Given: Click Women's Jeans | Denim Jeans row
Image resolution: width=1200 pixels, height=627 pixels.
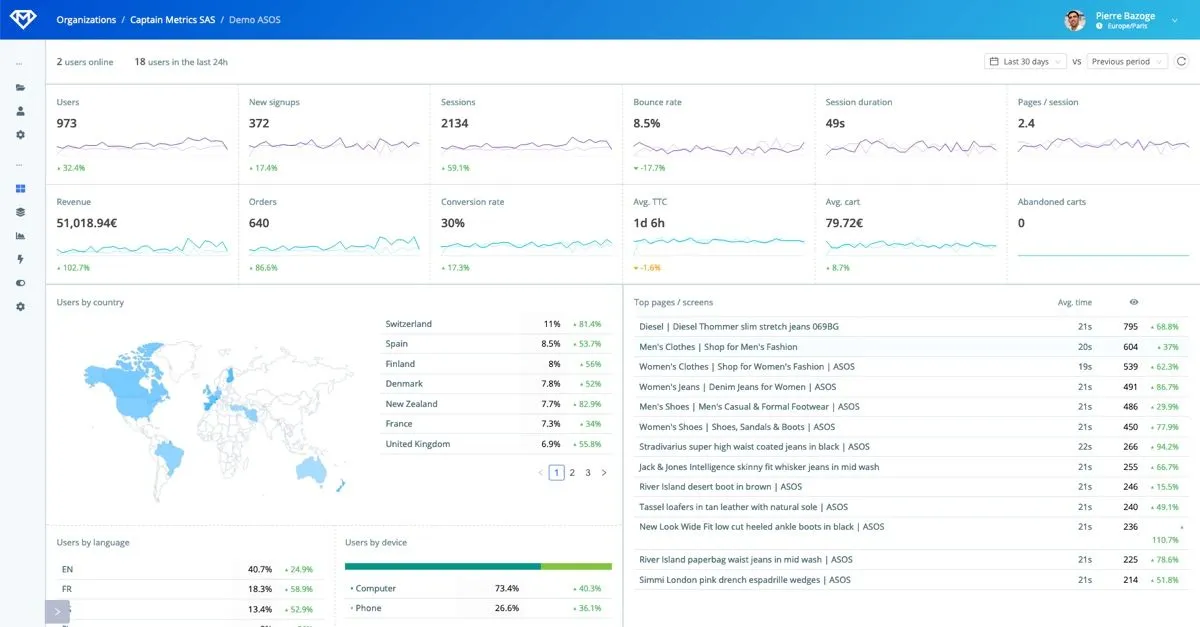Looking at the screenshot, I should (910, 387).
